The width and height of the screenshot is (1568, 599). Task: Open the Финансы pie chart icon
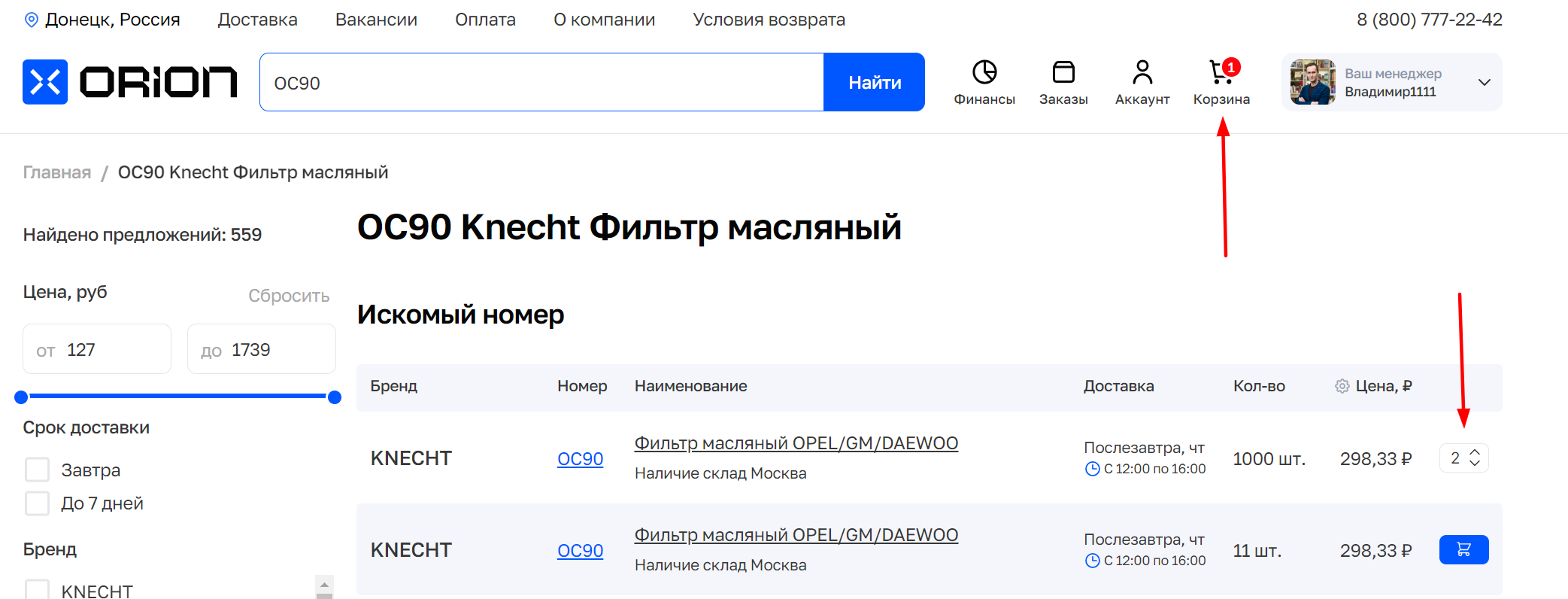(984, 73)
